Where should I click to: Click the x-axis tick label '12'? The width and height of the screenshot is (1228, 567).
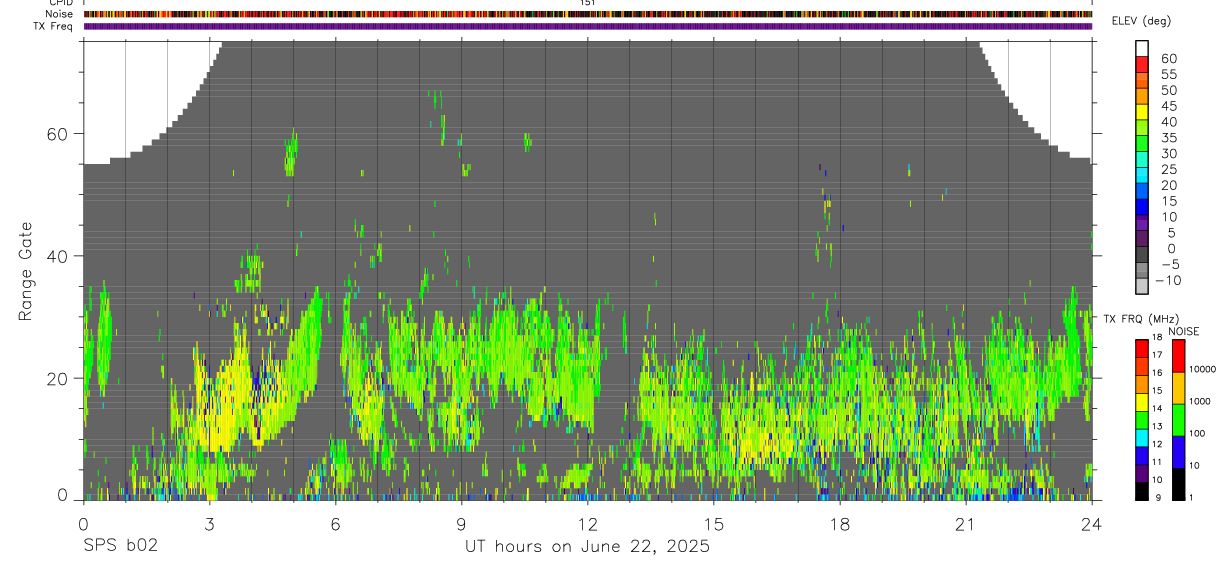point(587,523)
